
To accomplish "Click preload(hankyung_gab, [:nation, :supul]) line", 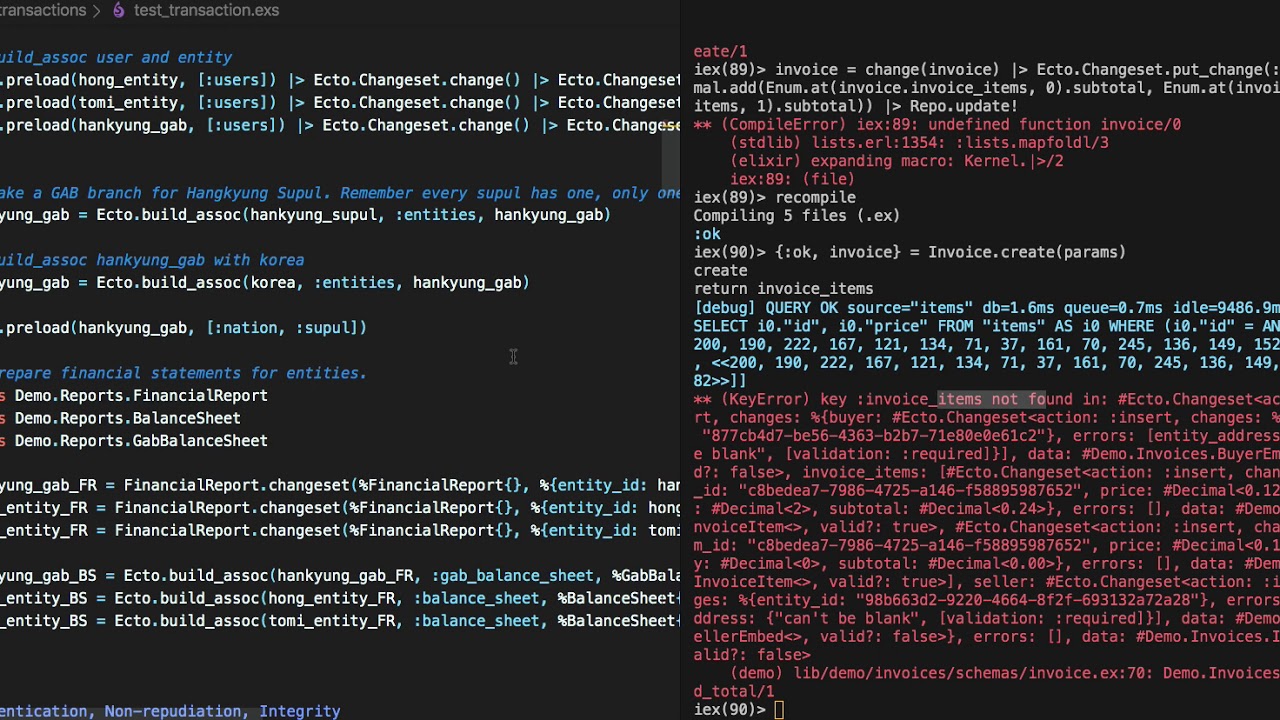I will [x=184, y=328].
